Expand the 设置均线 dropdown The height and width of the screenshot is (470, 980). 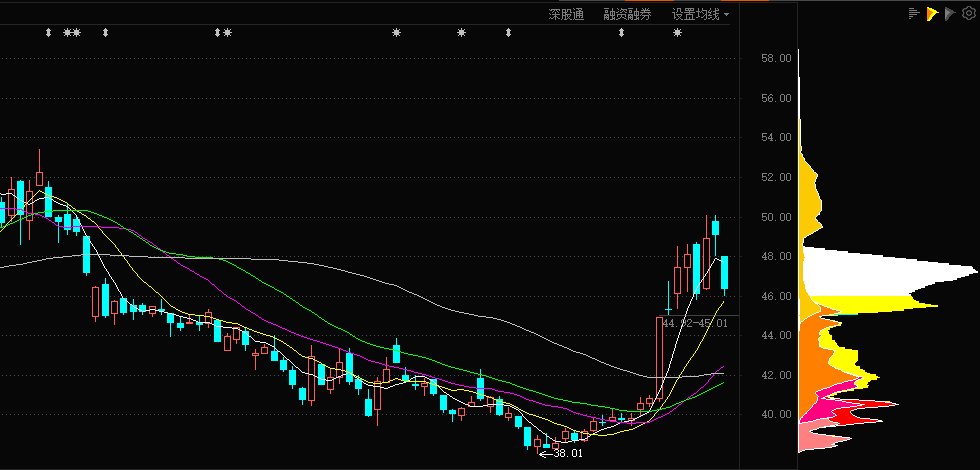701,15
